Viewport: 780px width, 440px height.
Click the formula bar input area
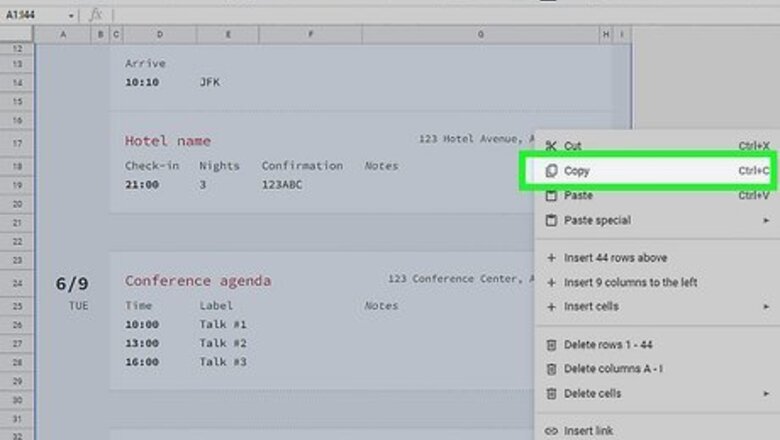pos(445,15)
